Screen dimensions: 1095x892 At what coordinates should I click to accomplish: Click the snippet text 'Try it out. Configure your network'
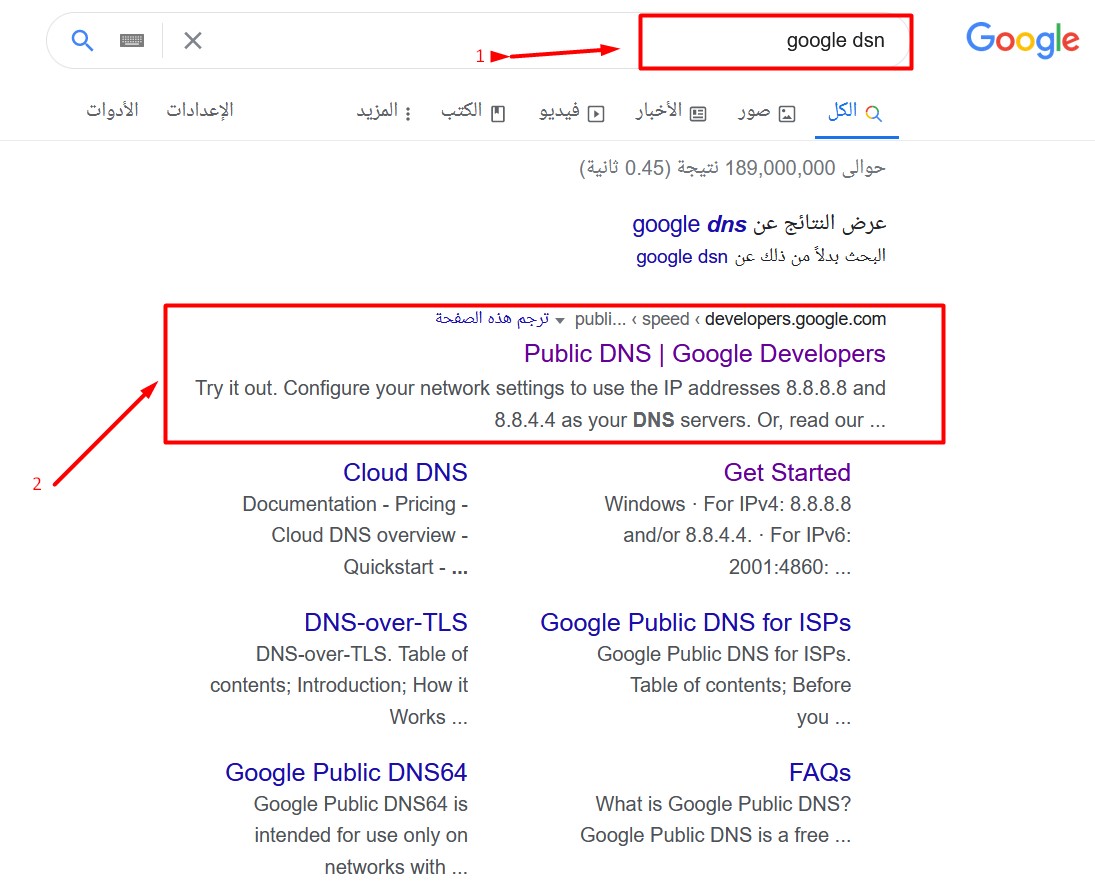[x=343, y=388]
